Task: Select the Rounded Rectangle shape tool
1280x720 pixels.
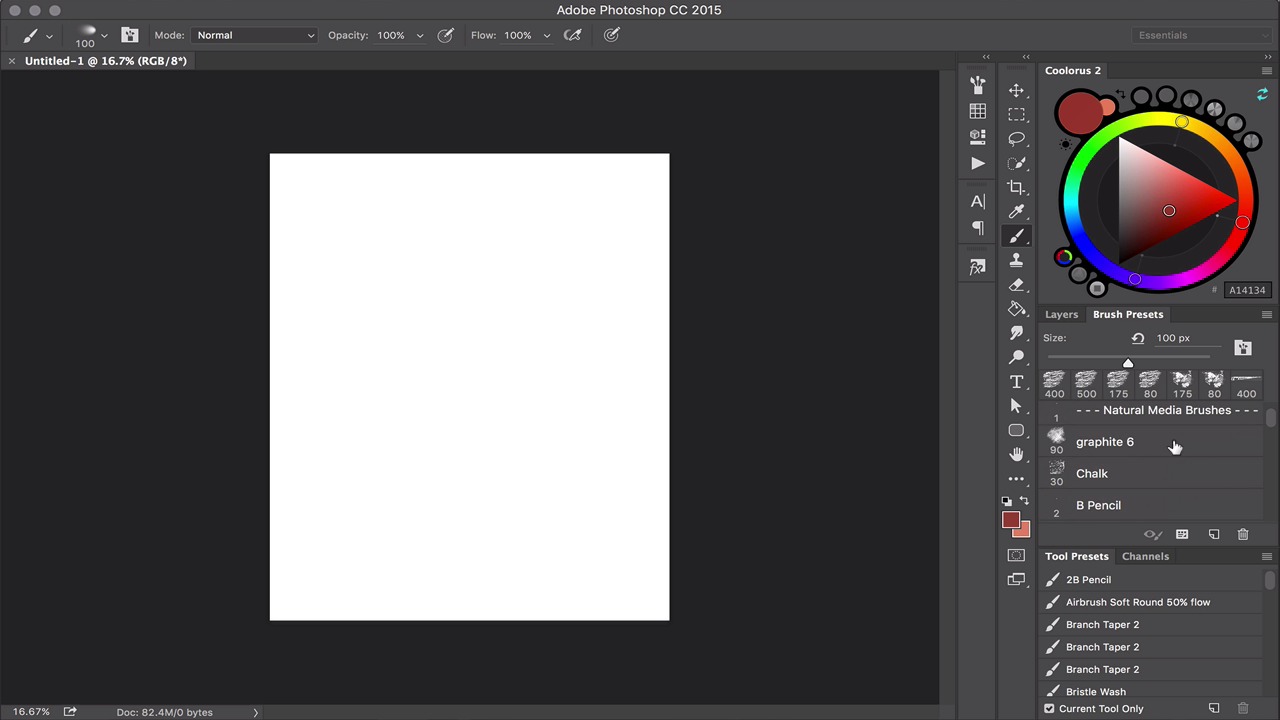Action: (1016, 430)
